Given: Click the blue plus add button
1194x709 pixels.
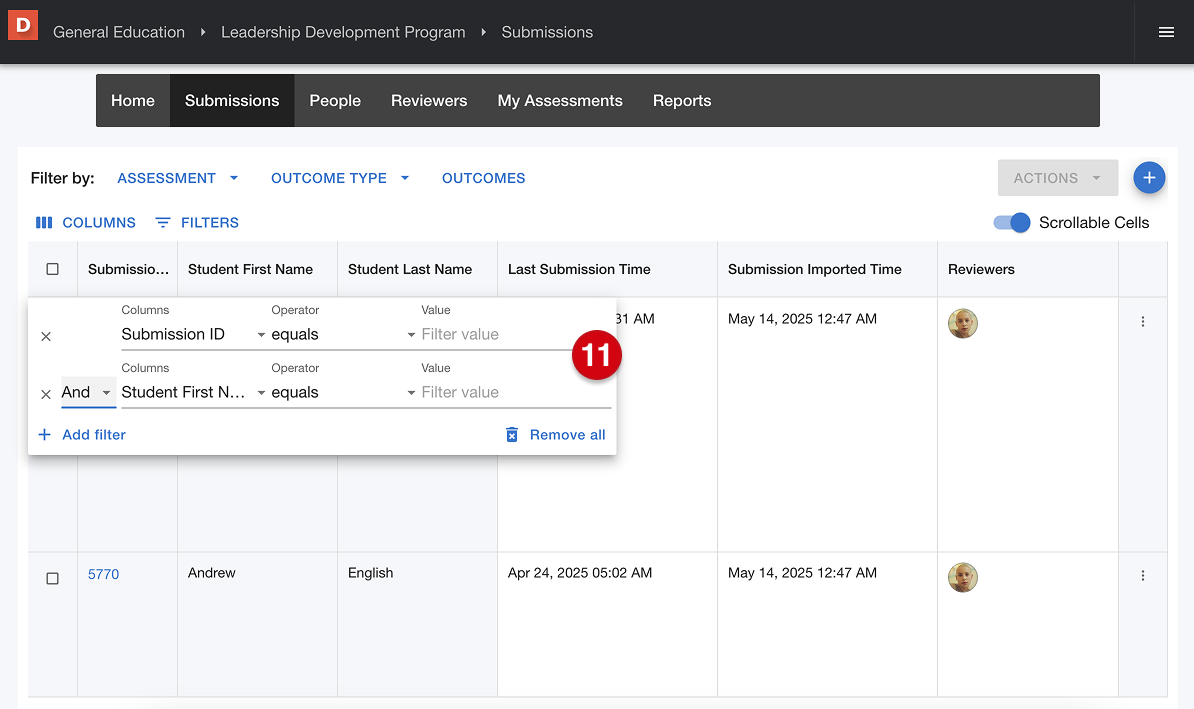Looking at the screenshot, I should click(1148, 178).
